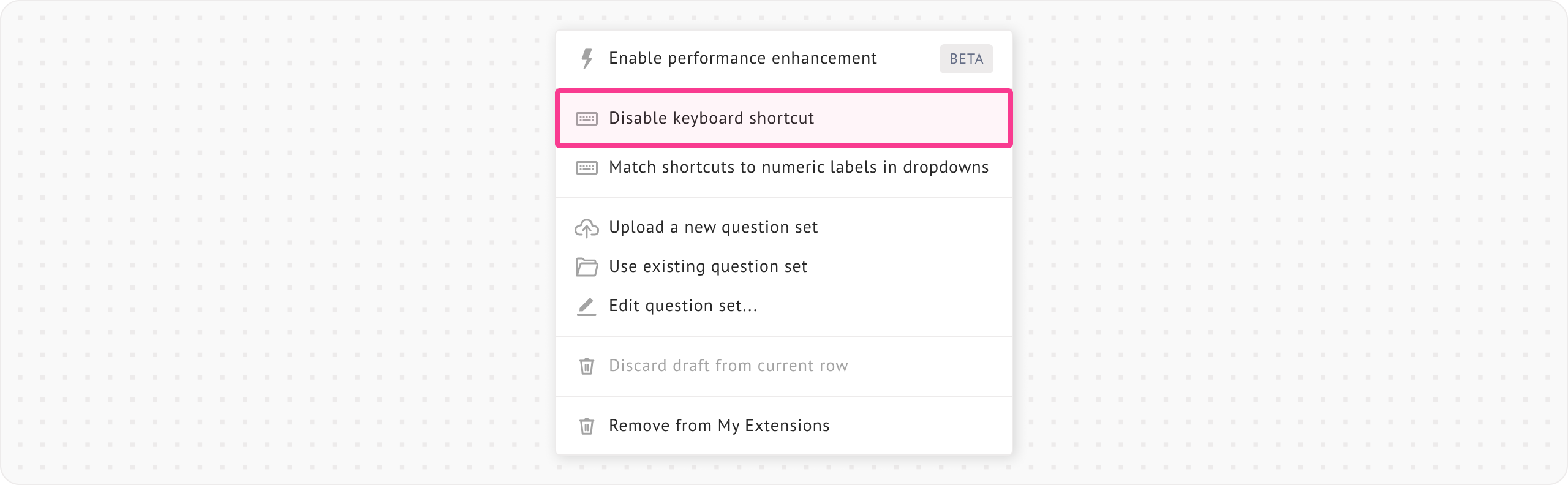Click trash icon beside Discard draft
The height and width of the screenshot is (485, 1568).
pos(587,366)
